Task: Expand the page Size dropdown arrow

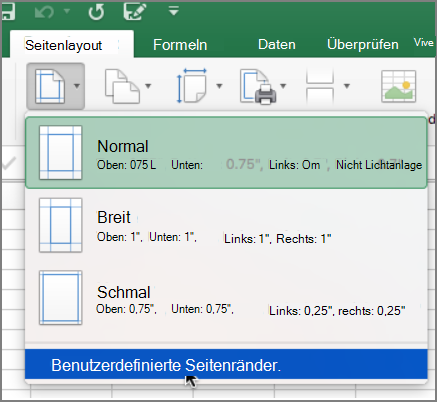Action: pos(219,86)
